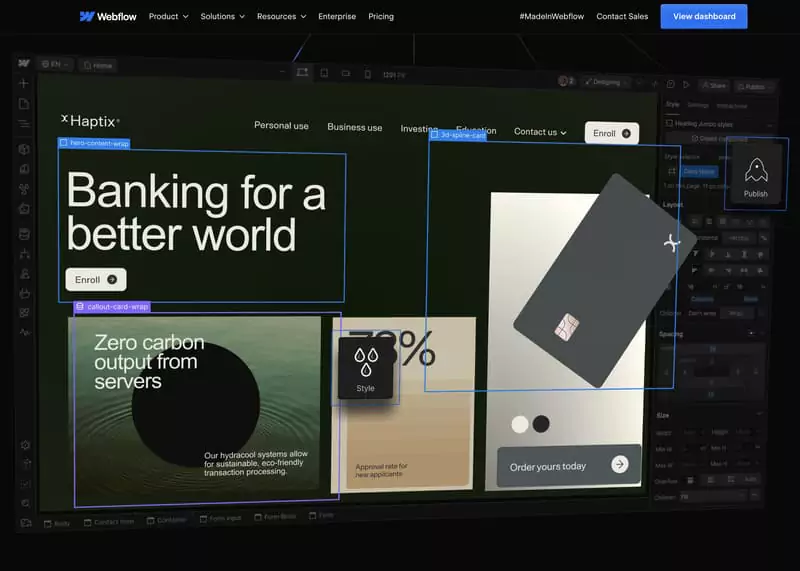The image size is (800, 571).
Task: Click Enroll button in Haptix navbar
Action: click(612, 133)
